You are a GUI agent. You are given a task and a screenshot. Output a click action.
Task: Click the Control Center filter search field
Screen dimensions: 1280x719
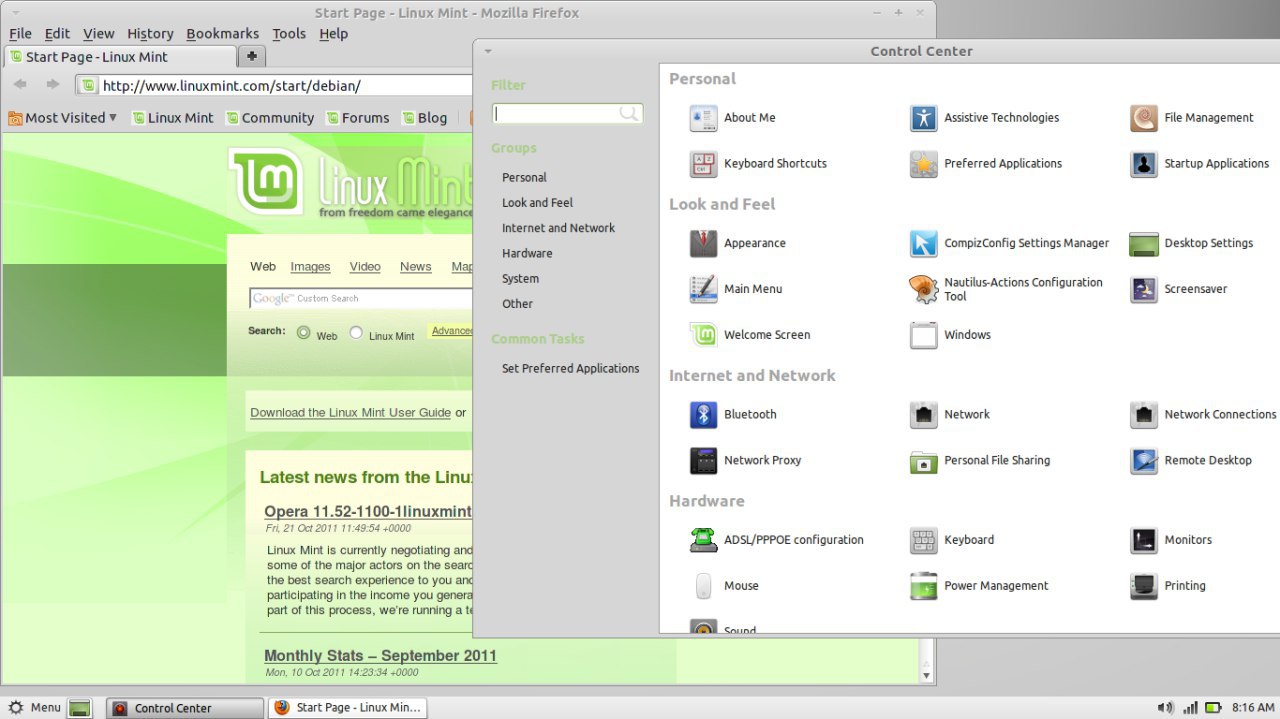click(x=567, y=114)
